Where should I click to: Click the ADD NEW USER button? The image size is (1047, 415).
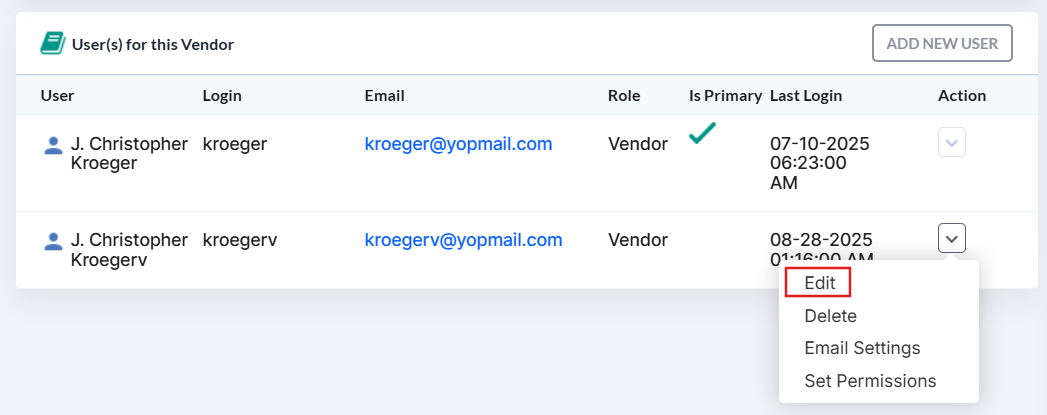click(x=942, y=43)
